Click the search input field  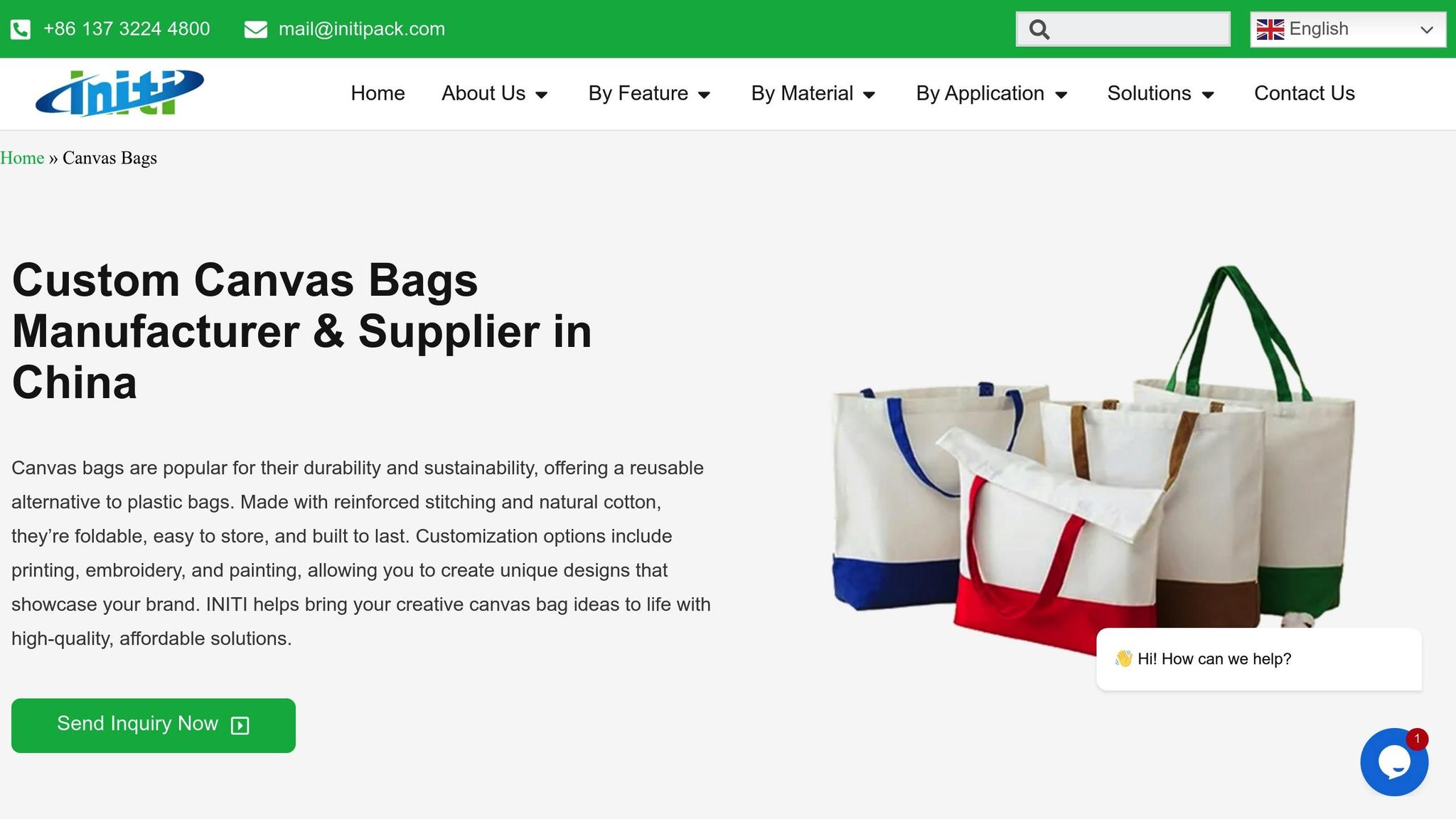[x=1123, y=29]
